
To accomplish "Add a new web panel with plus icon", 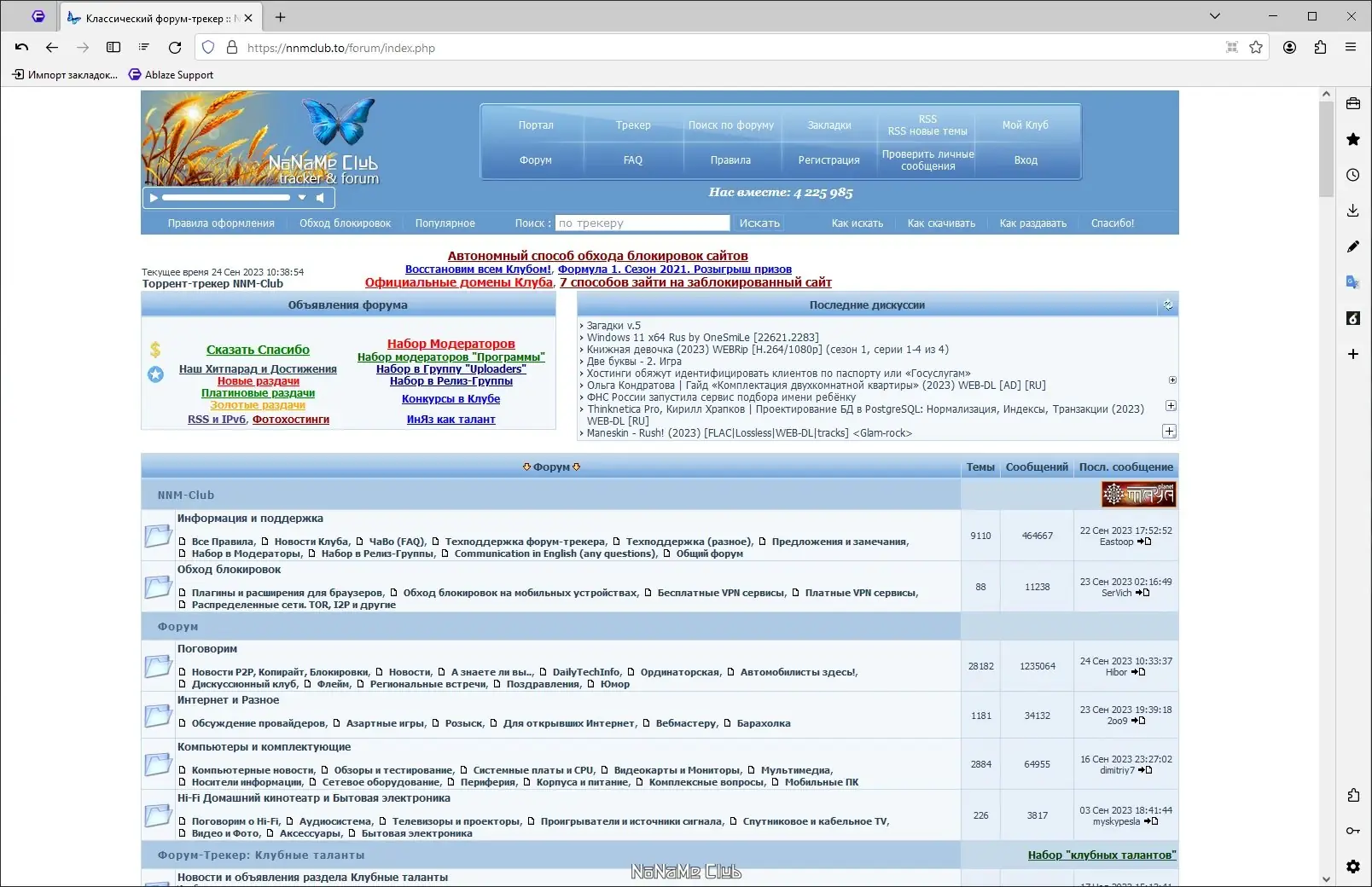I will [1353, 354].
